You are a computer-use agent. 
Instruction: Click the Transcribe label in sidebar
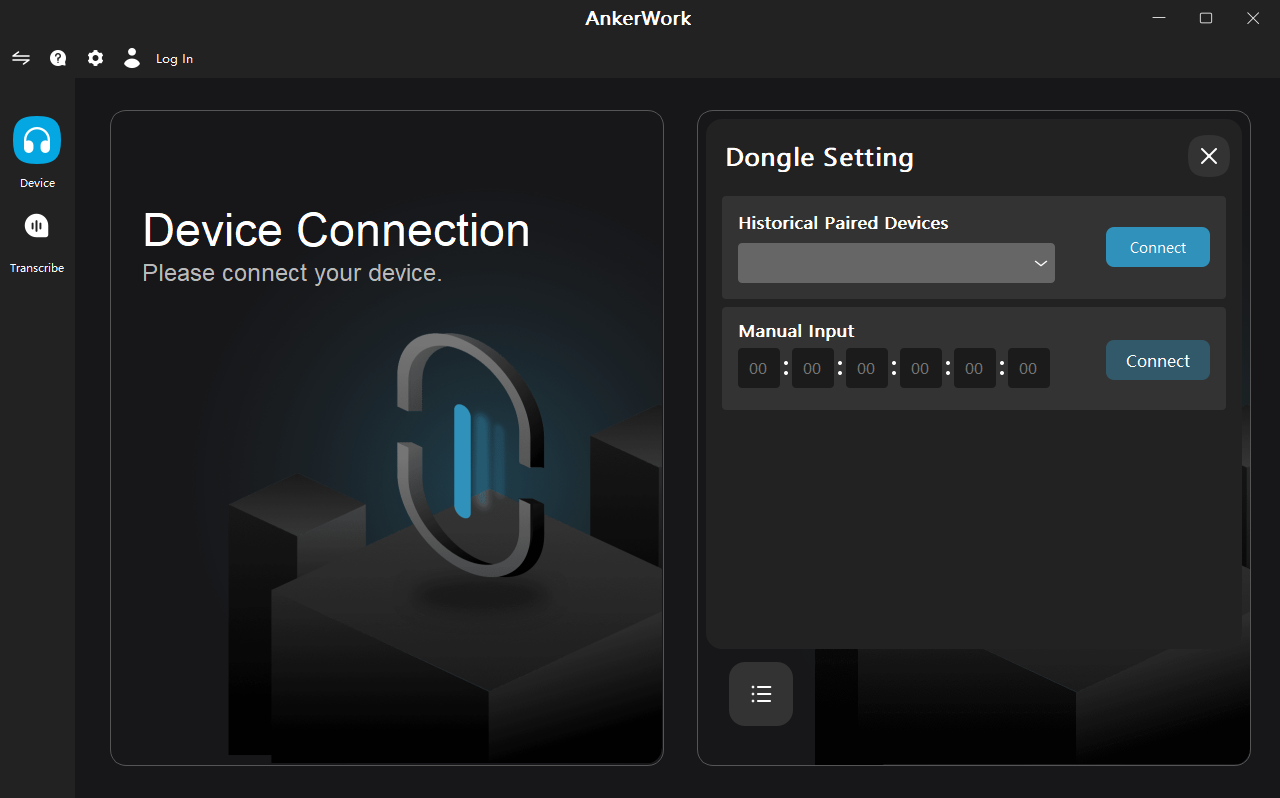click(37, 268)
